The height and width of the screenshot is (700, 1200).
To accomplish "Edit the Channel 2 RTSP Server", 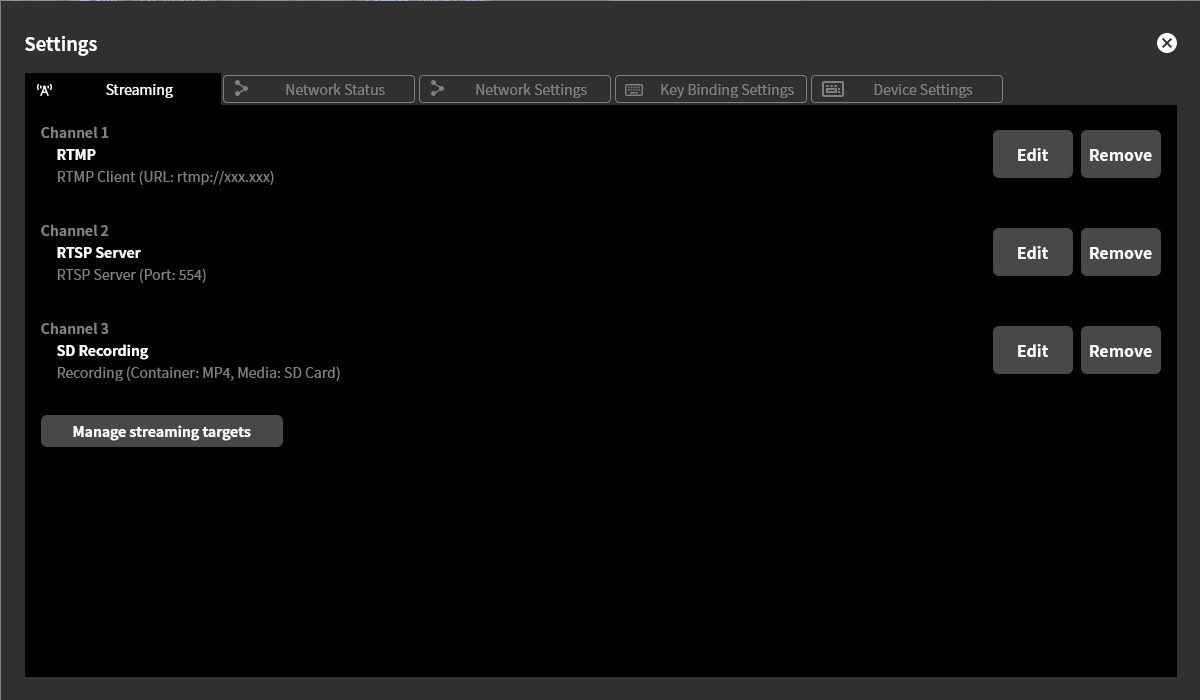I will [1032, 252].
